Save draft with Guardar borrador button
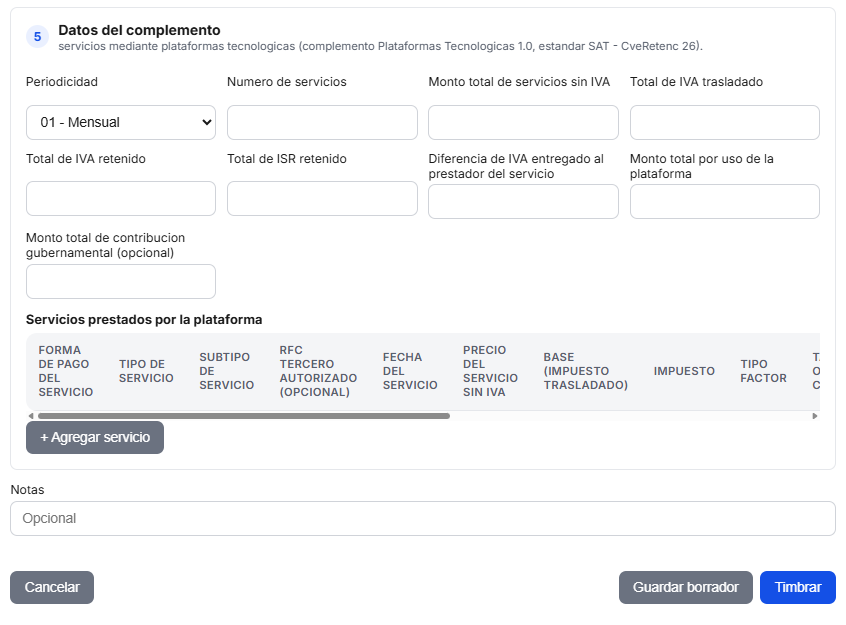Image resolution: width=846 pixels, height=625 pixels. point(685,587)
